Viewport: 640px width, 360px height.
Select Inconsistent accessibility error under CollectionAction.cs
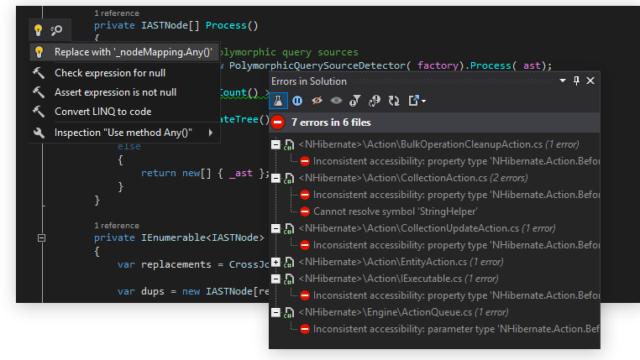point(456,195)
